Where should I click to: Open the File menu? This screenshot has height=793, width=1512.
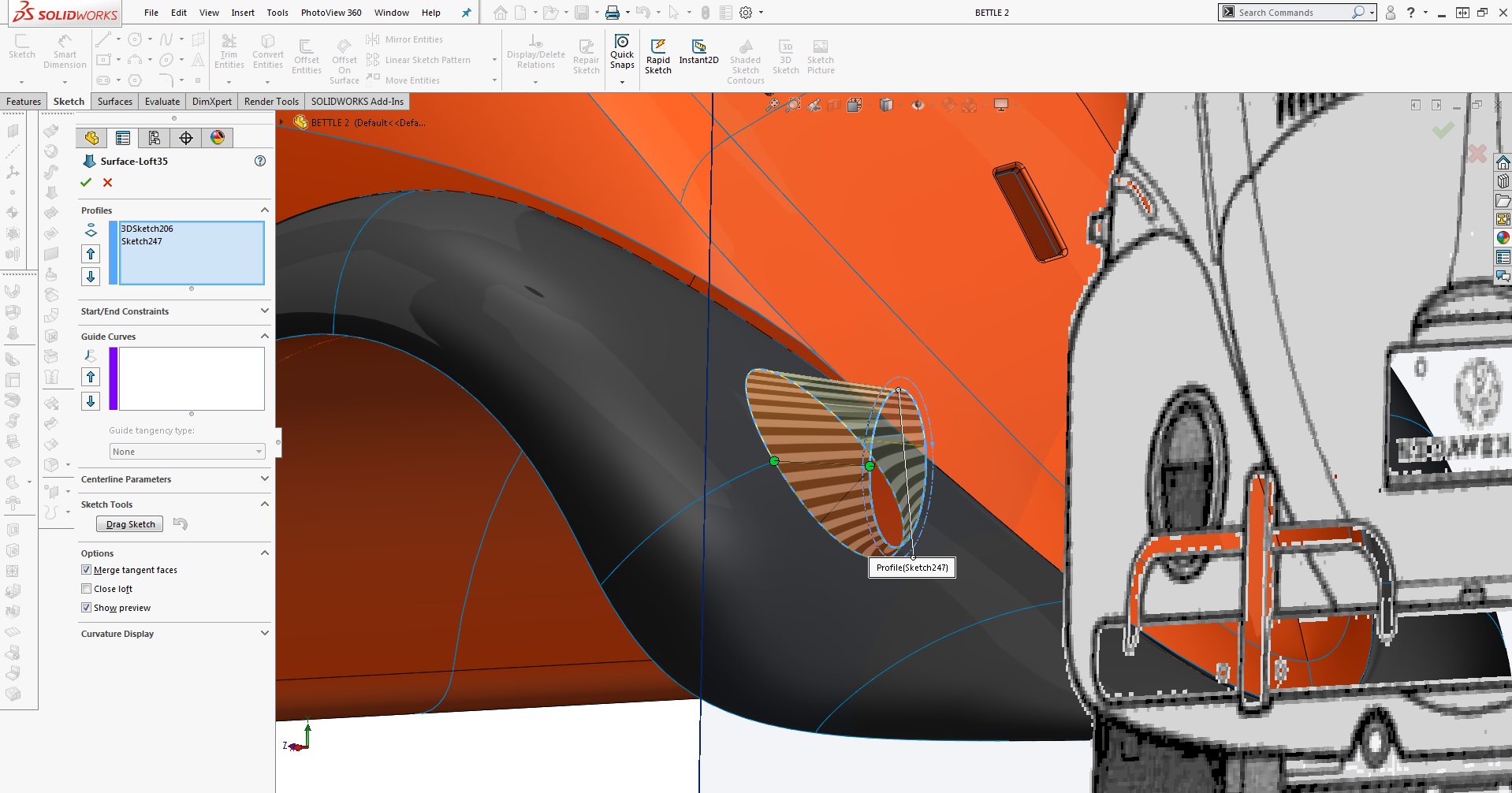[x=151, y=13]
